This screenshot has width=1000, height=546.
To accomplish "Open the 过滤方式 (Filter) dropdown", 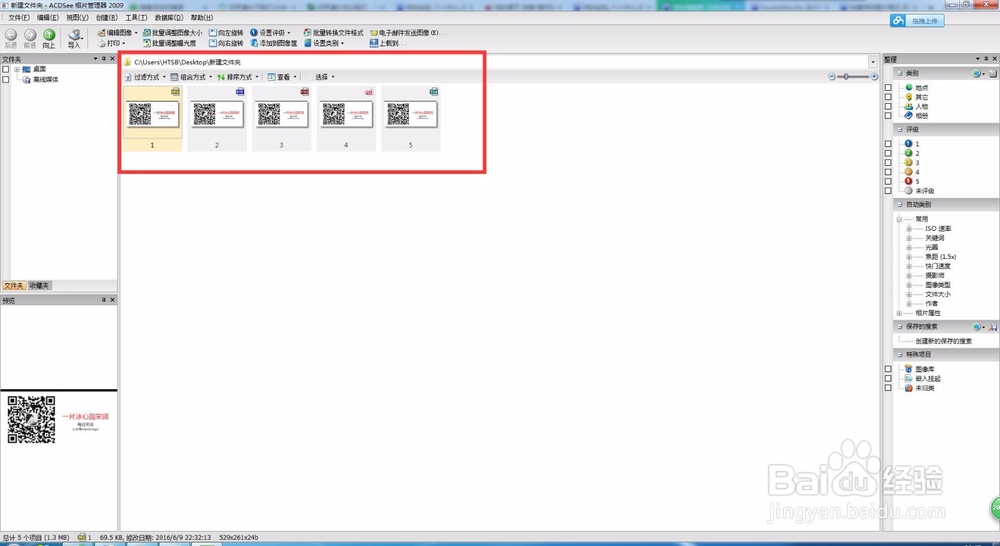I will point(145,77).
